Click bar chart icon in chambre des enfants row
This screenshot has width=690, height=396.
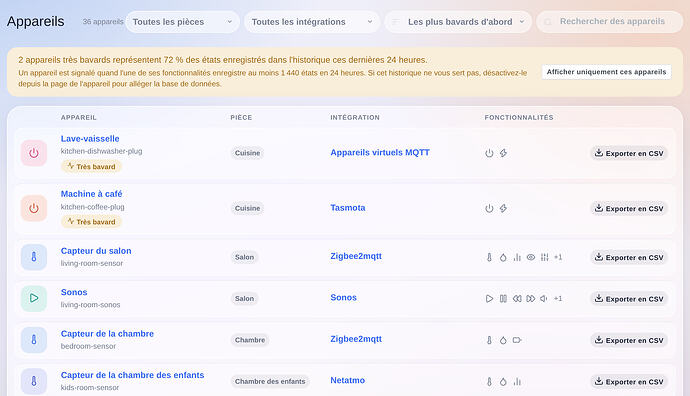pos(517,381)
